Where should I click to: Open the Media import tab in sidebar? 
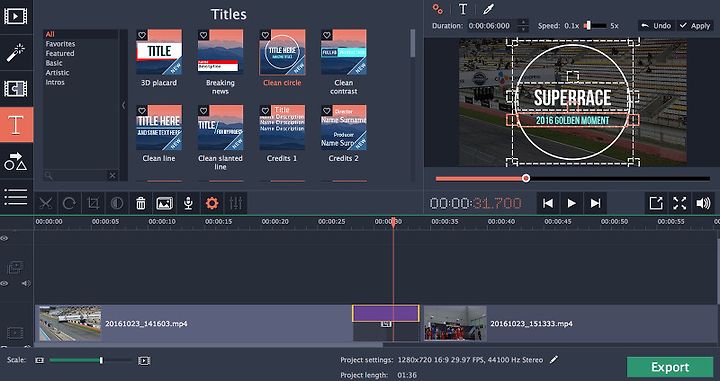pos(16,17)
